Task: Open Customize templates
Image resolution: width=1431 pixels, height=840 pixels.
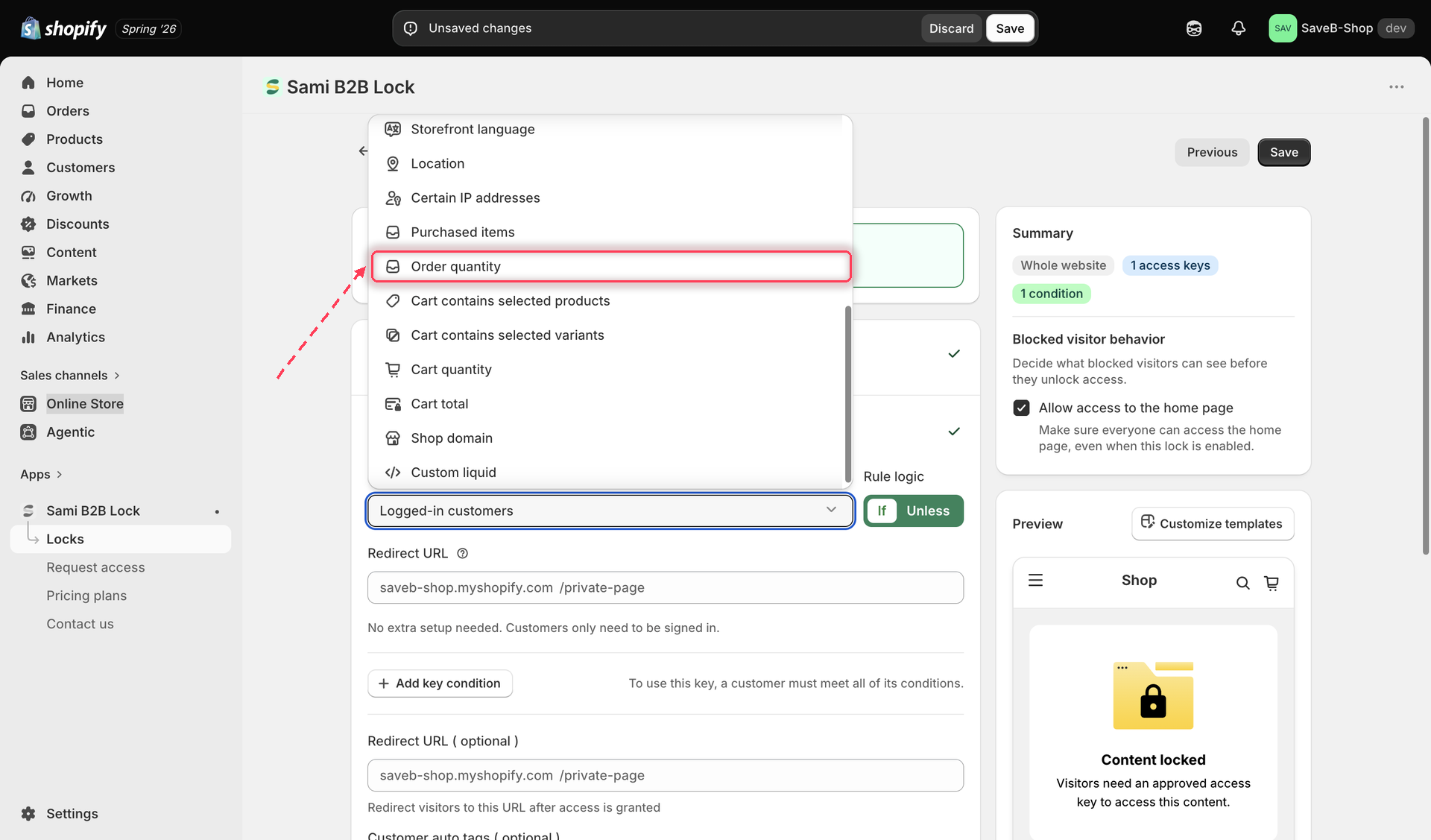Action: coord(1213,524)
